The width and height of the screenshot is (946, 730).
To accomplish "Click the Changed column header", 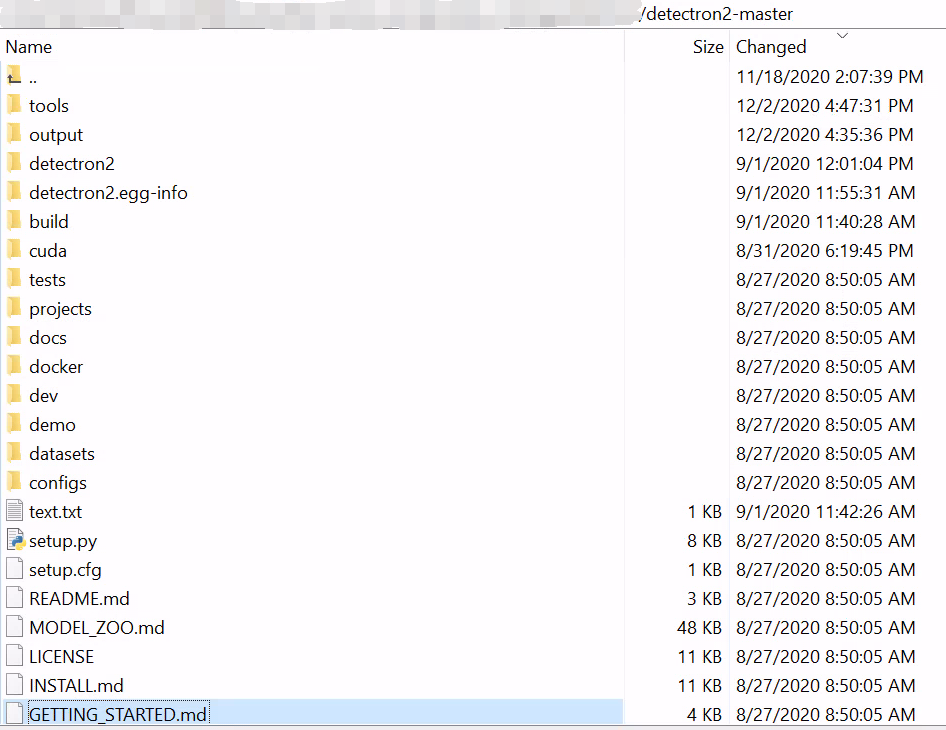I will click(x=771, y=47).
